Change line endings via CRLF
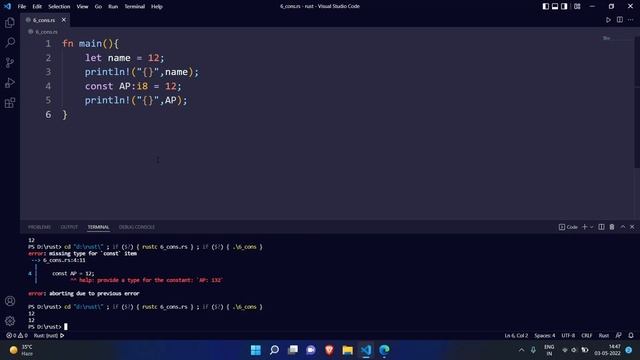Screen dimensions: 640x360 587,336
